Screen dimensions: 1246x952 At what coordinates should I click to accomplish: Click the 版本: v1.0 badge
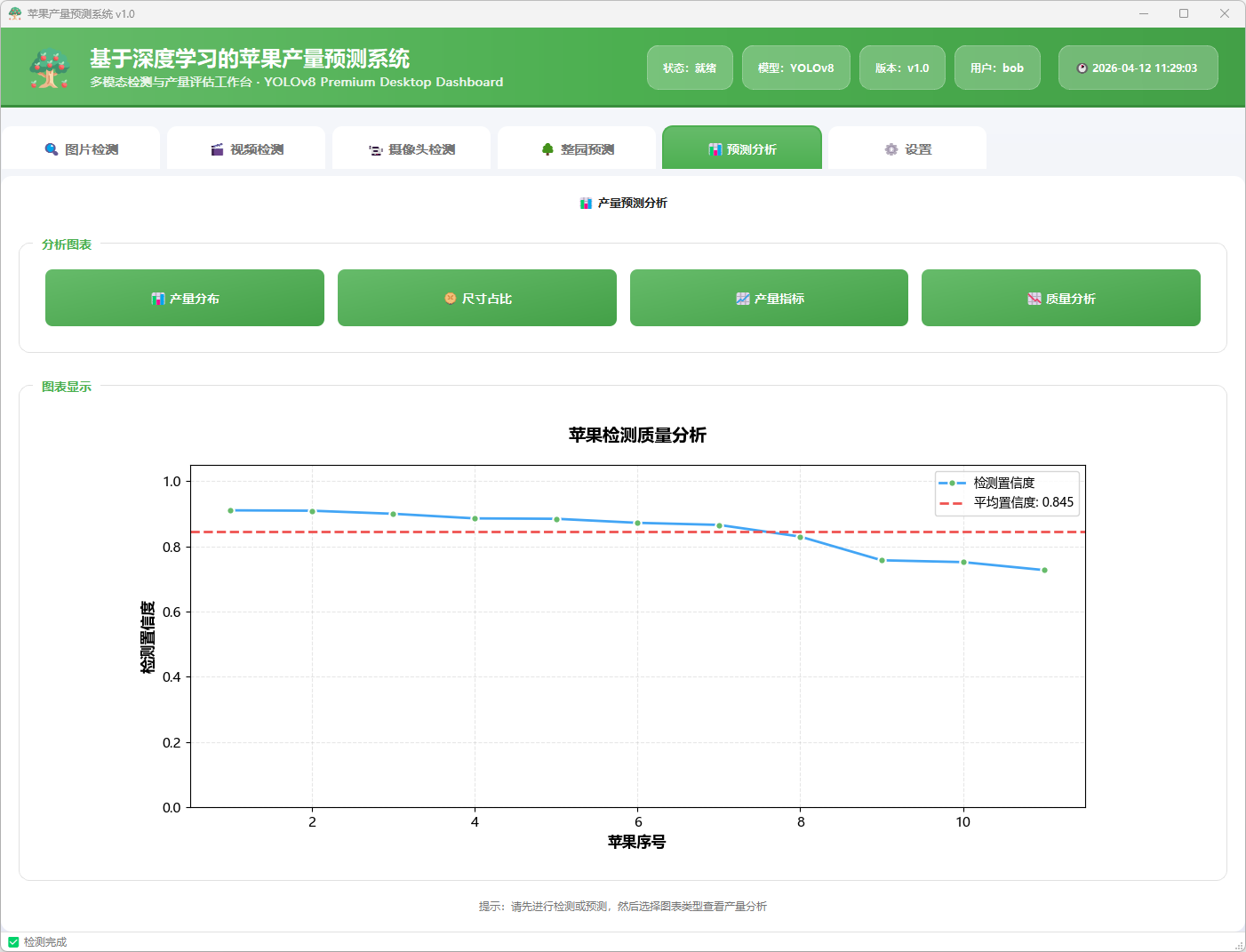click(x=902, y=68)
